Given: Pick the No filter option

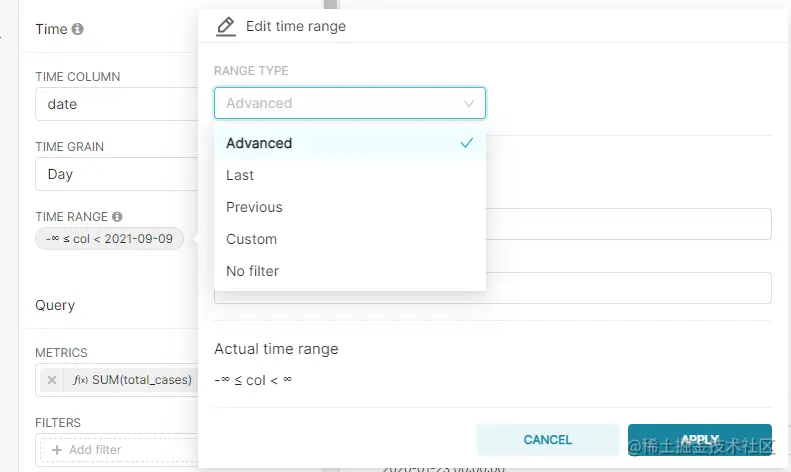Looking at the screenshot, I should (x=252, y=271).
